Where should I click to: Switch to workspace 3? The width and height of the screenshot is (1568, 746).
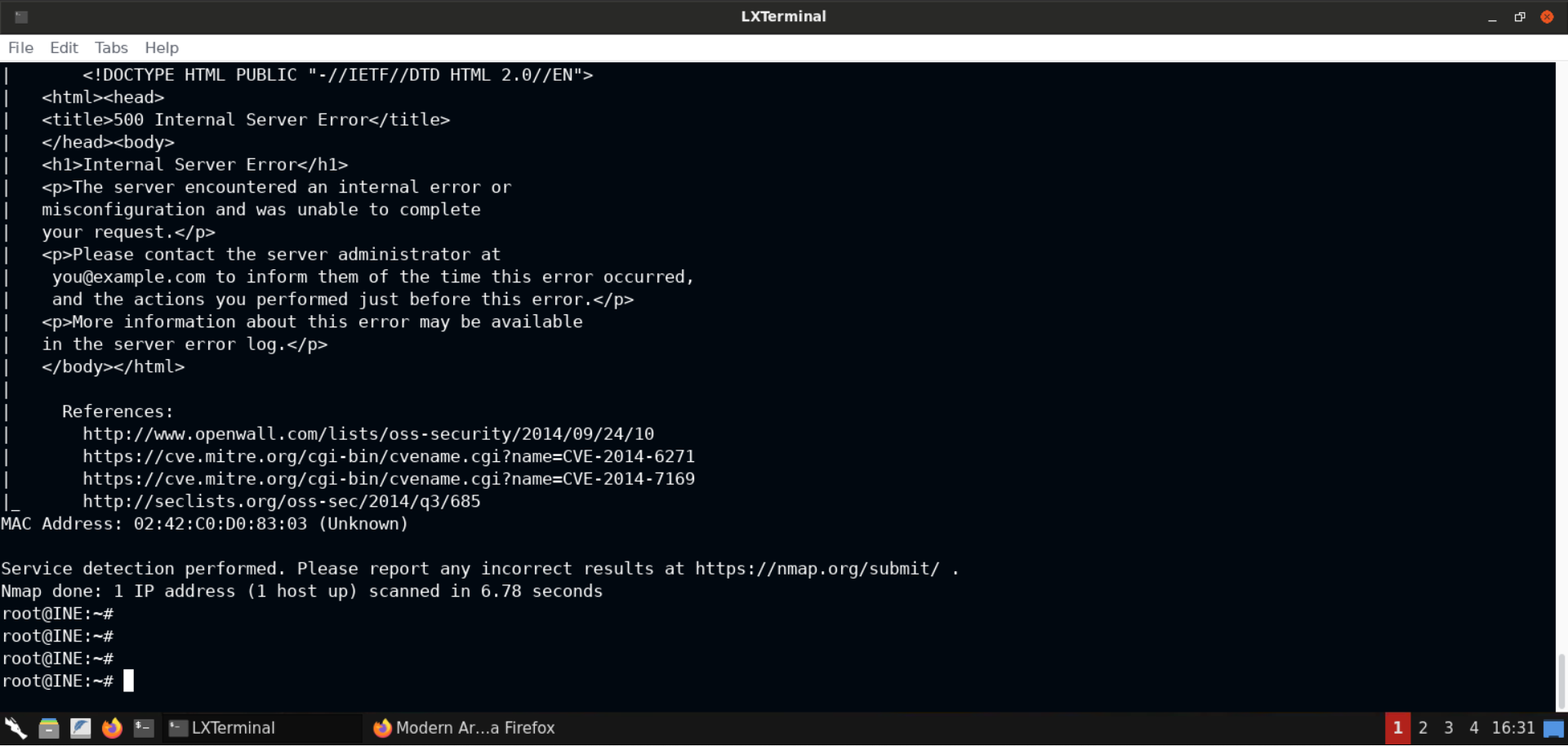click(1448, 728)
